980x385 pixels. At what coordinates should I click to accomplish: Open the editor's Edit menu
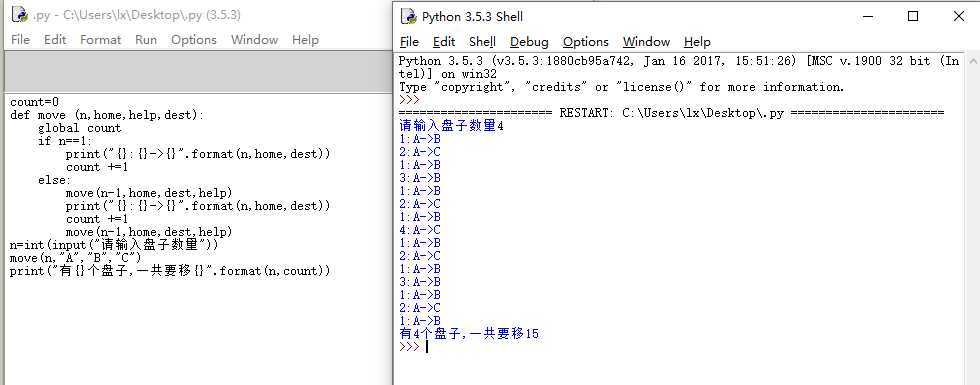point(55,39)
